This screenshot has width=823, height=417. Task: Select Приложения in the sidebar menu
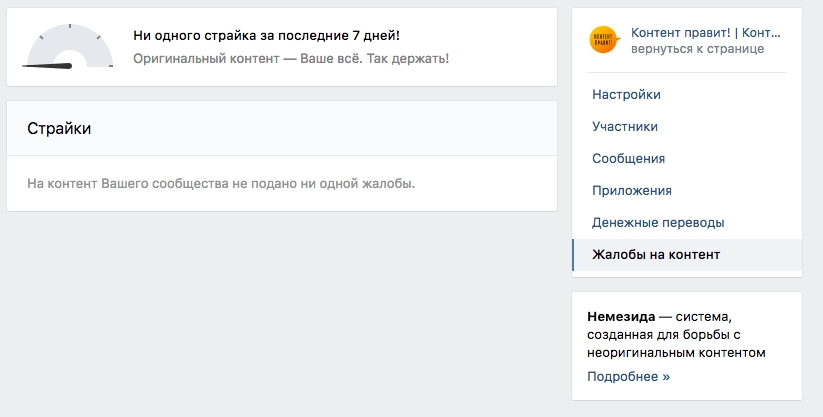click(632, 191)
